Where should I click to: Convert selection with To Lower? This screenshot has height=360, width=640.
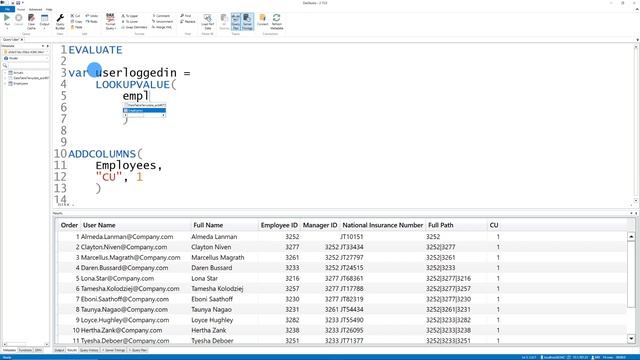130,21
